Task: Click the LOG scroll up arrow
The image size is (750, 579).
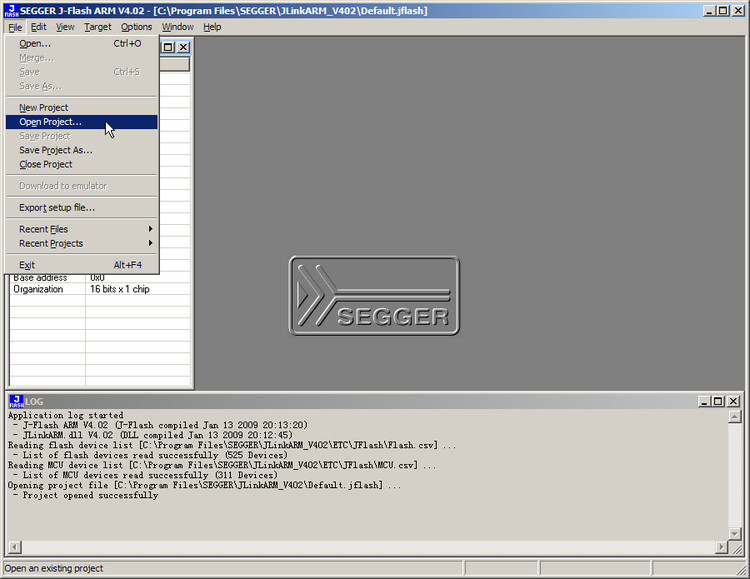Action: (735, 417)
